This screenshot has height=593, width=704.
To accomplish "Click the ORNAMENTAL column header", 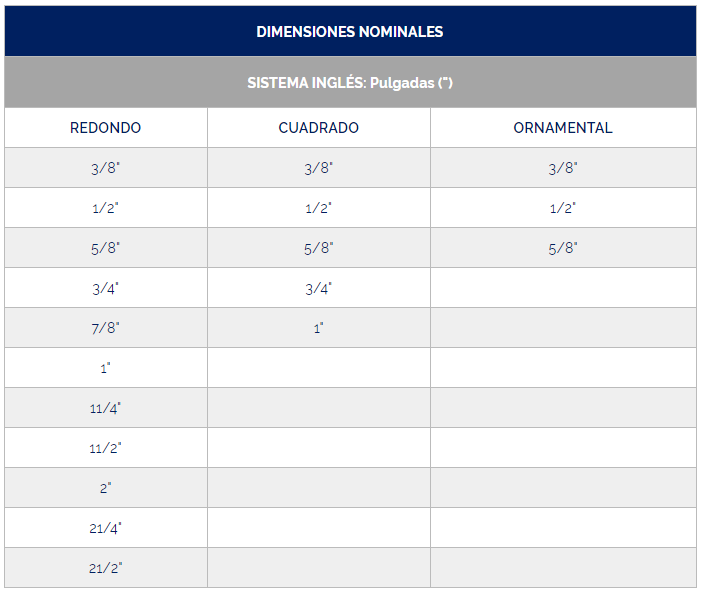I will tap(563, 128).
